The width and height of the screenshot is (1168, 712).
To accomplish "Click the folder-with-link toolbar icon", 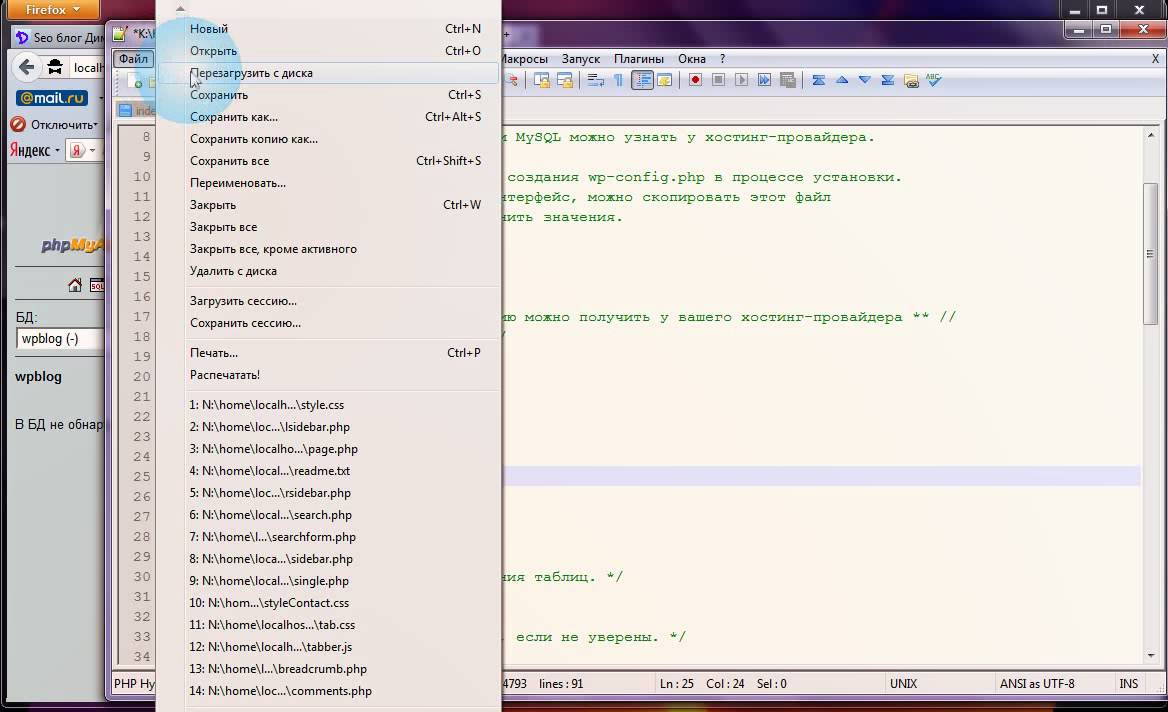I will coord(911,80).
